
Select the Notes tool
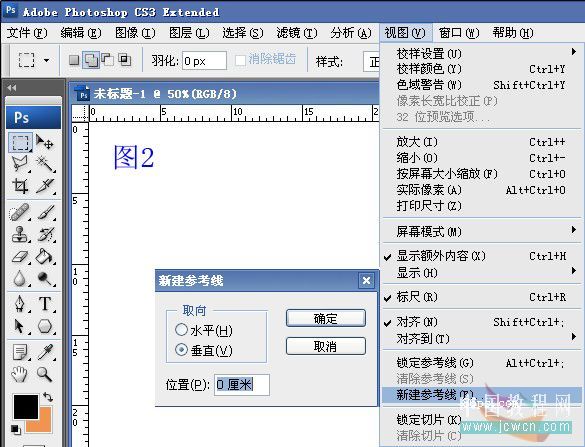(20, 352)
